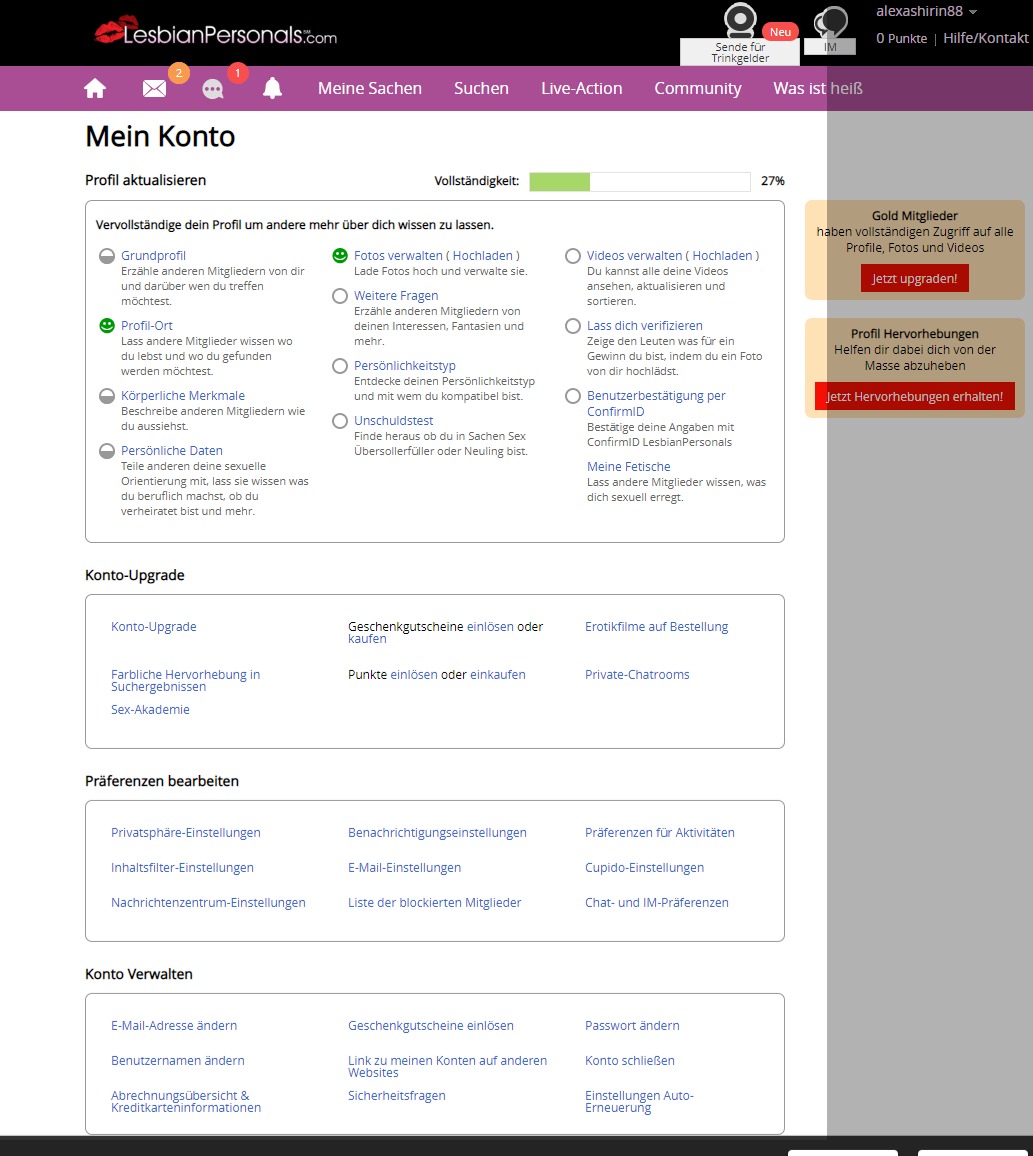Open the notifications bell icon

pyautogui.click(x=272, y=88)
